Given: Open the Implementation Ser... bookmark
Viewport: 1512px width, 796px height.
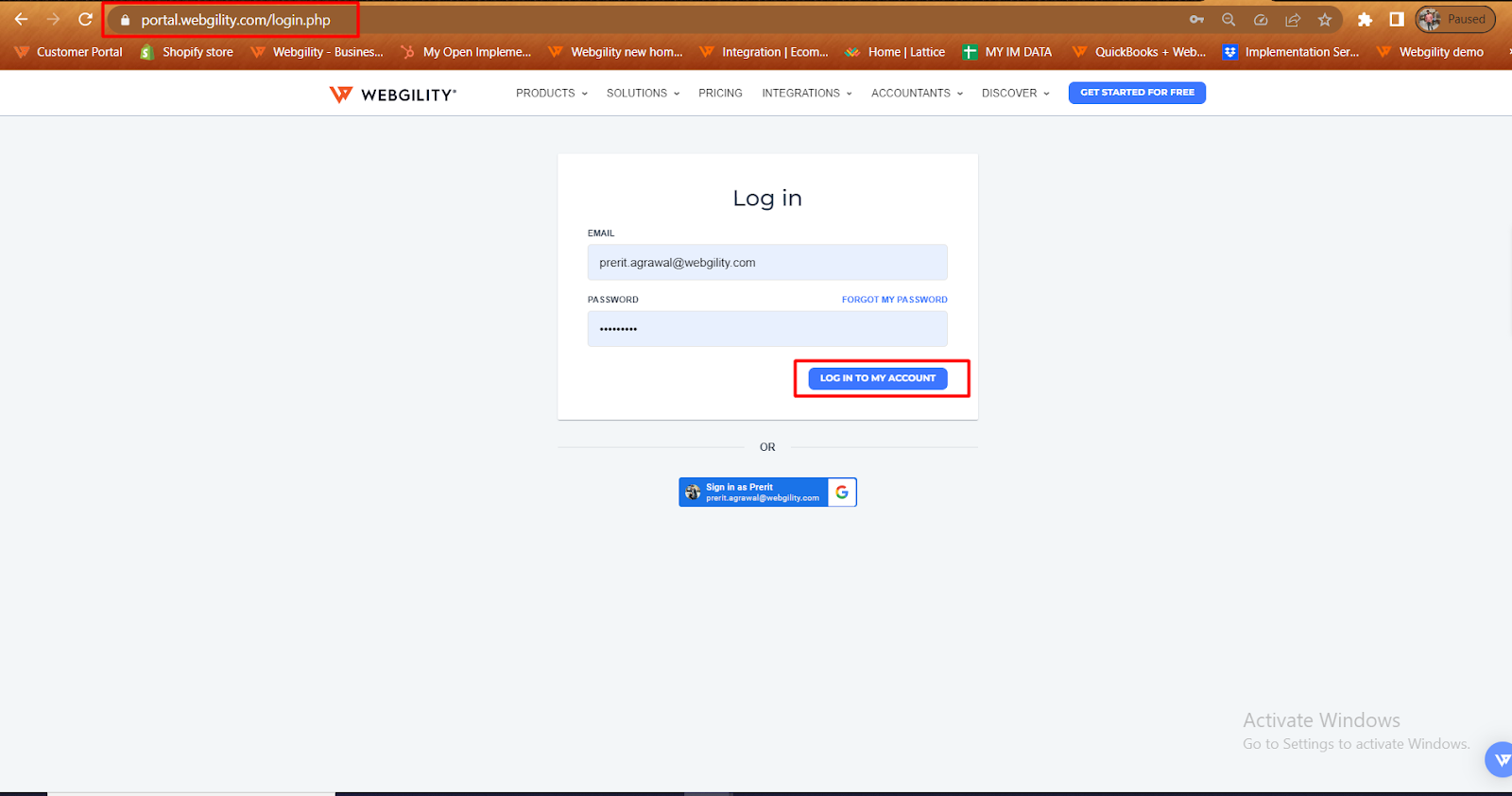Looking at the screenshot, I should 1291,52.
